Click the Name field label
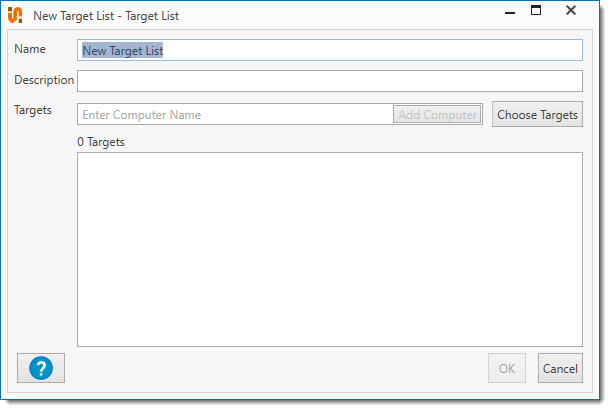Screen dimensions: 610x410 click(30, 49)
